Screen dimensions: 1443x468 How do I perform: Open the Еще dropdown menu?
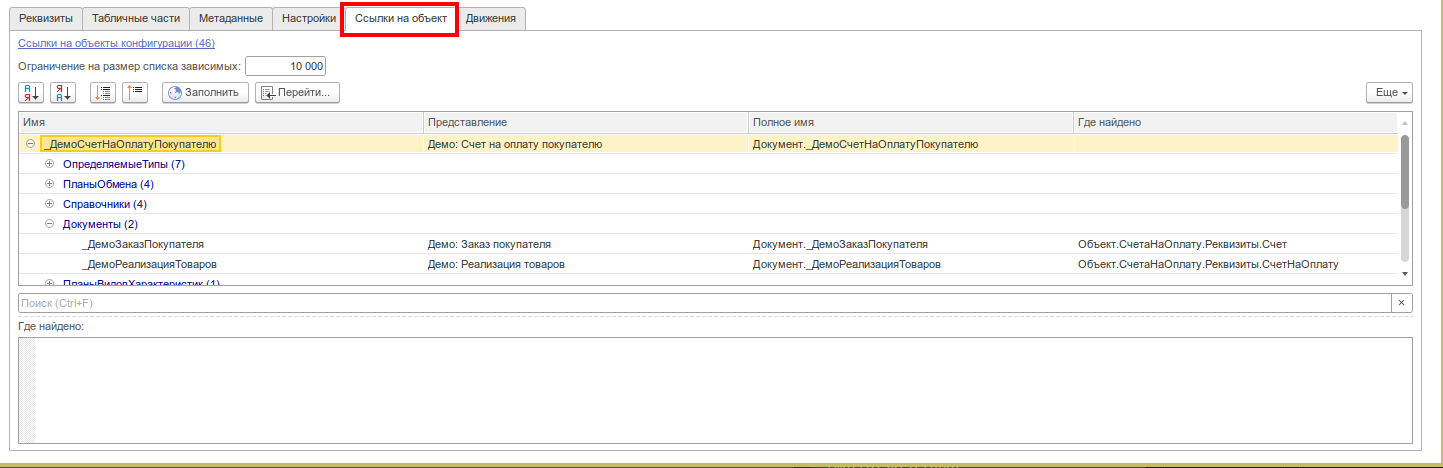pyautogui.click(x=1389, y=93)
